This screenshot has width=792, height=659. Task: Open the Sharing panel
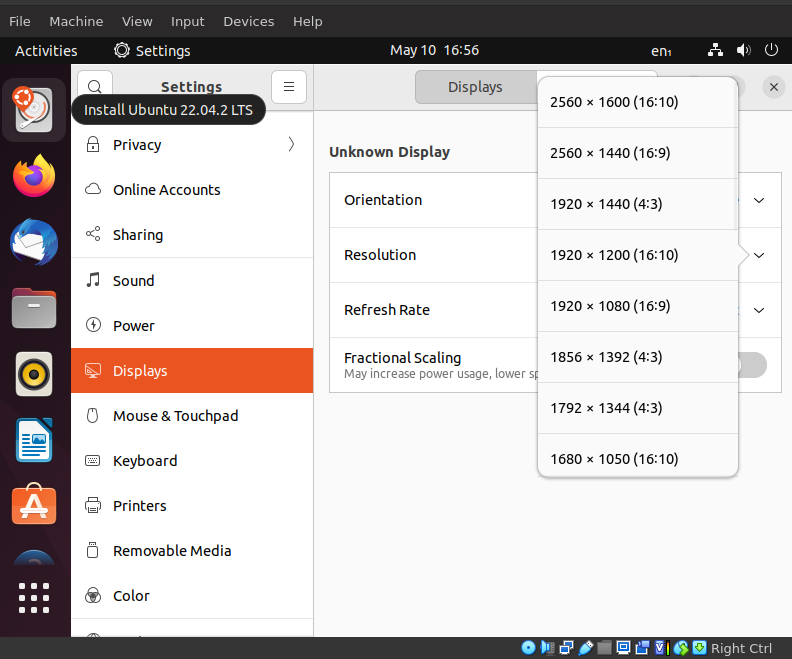[x=192, y=235]
